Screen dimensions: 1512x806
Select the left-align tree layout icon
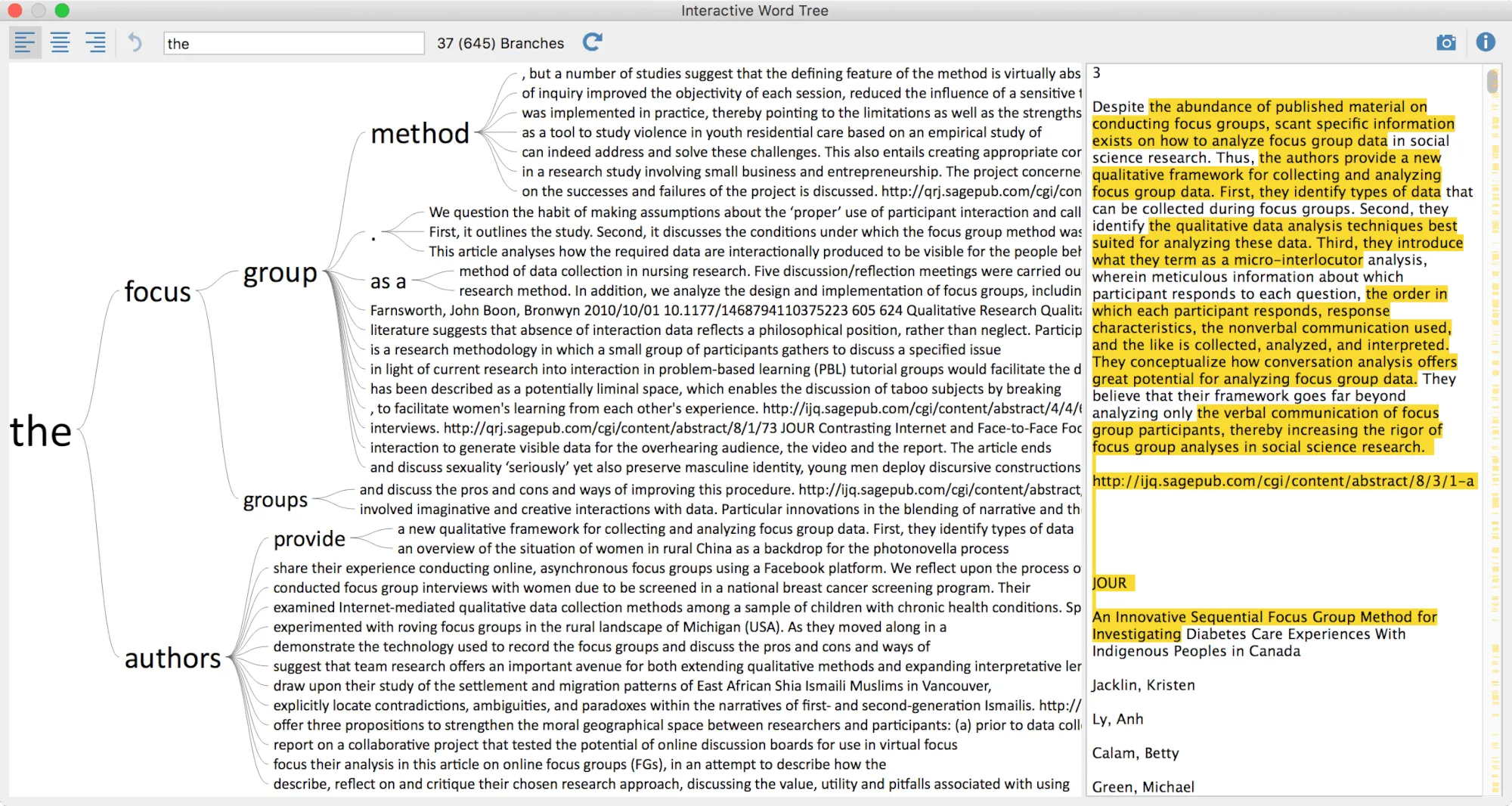pyautogui.click(x=25, y=42)
